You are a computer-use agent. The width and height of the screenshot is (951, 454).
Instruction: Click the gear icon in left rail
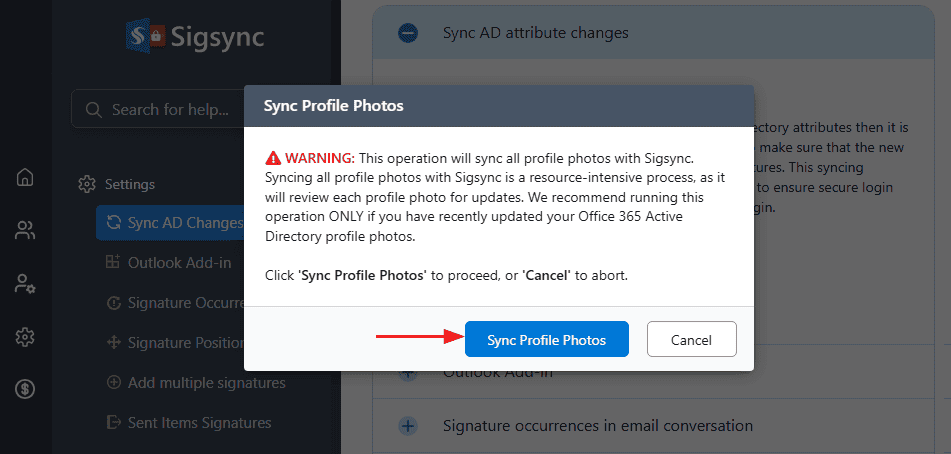pyautogui.click(x=25, y=336)
